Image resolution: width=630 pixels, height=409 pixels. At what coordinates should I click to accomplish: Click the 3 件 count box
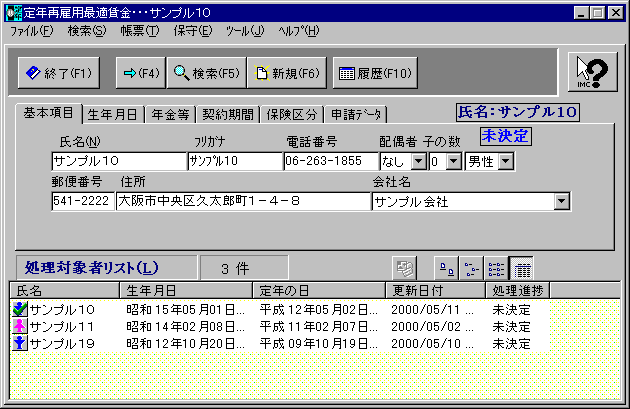(x=244, y=268)
